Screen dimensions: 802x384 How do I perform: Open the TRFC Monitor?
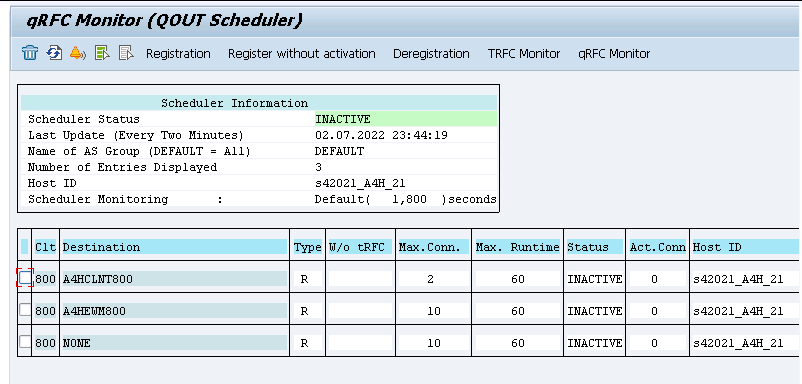tap(524, 54)
